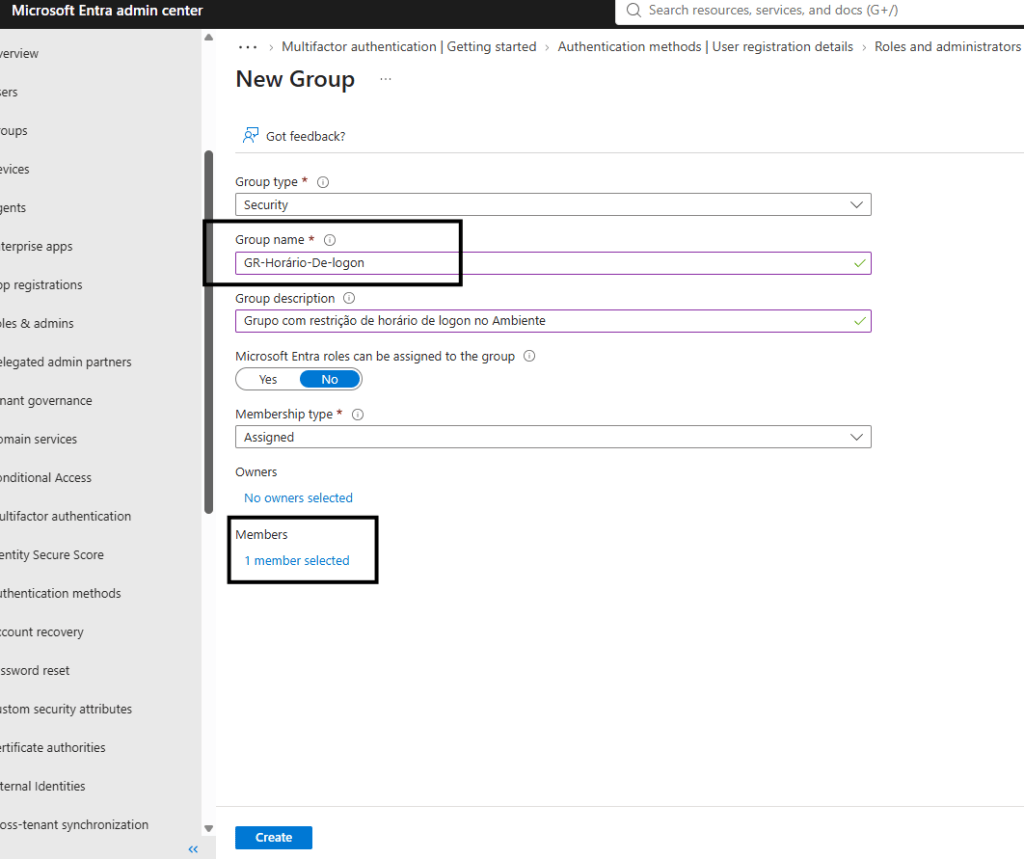Viewport: 1024px width, 859px height.
Task: Click the Group description info icon
Action: pos(349,299)
